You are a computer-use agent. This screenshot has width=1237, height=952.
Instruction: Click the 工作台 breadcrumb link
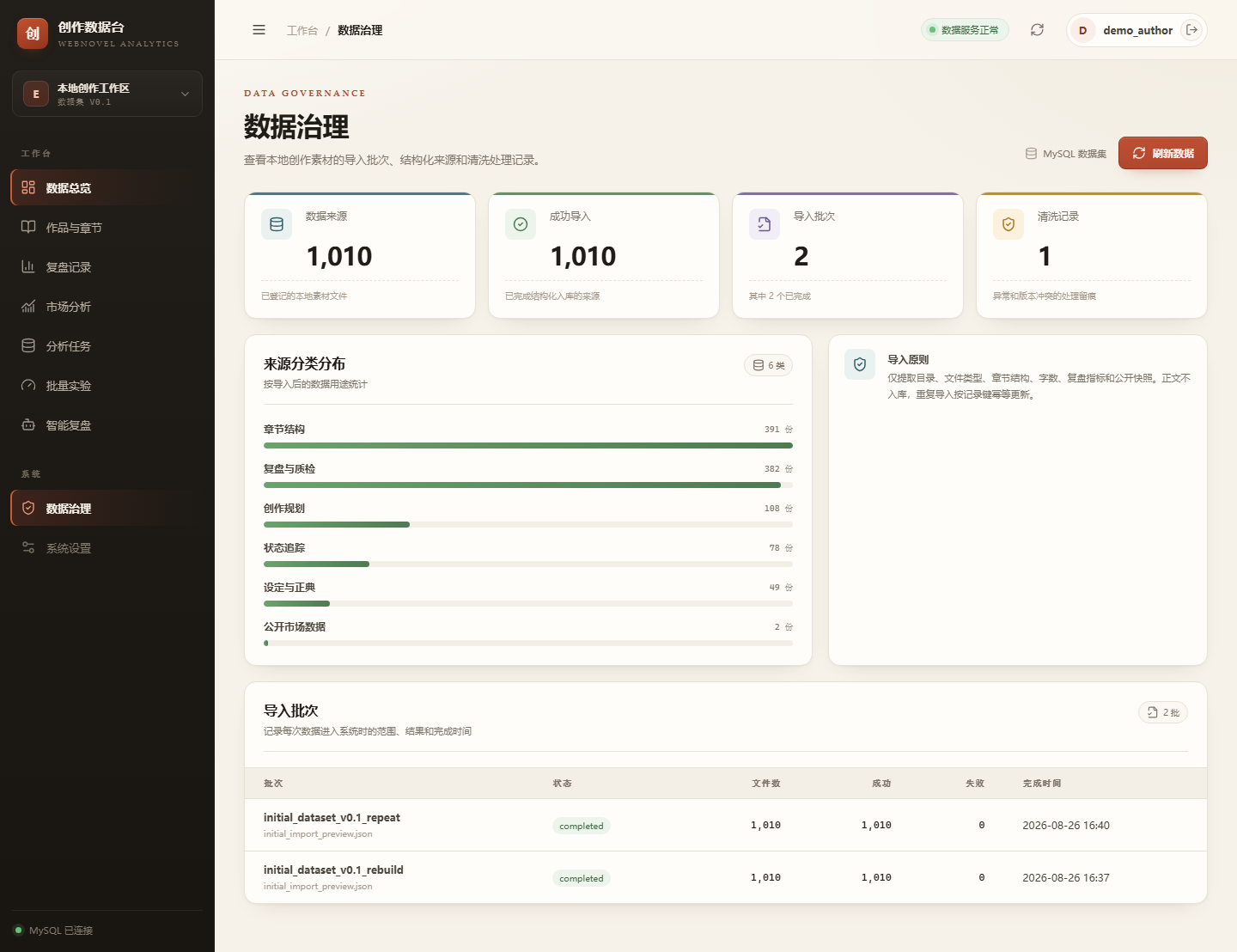pyautogui.click(x=302, y=30)
